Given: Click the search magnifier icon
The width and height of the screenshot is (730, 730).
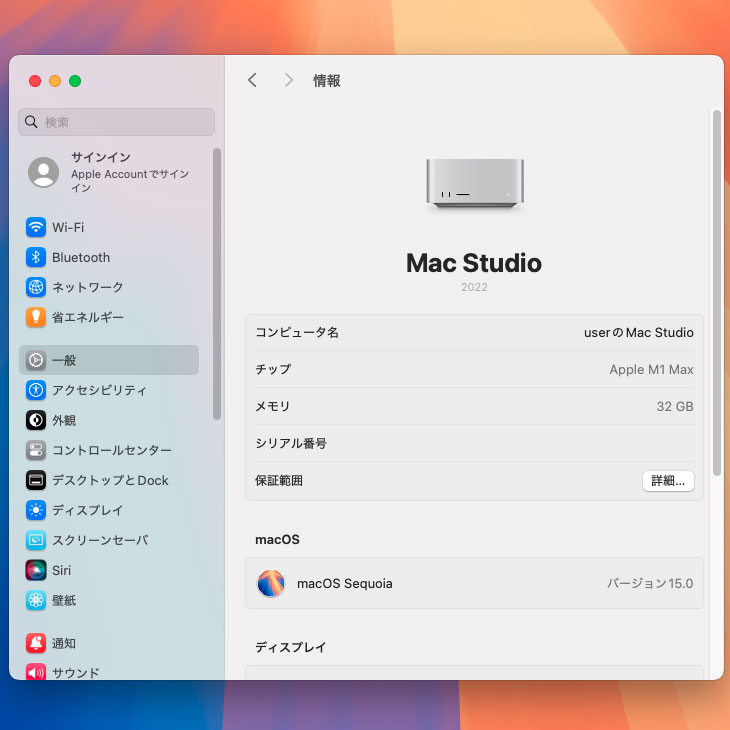Looking at the screenshot, I should click(x=31, y=122).
